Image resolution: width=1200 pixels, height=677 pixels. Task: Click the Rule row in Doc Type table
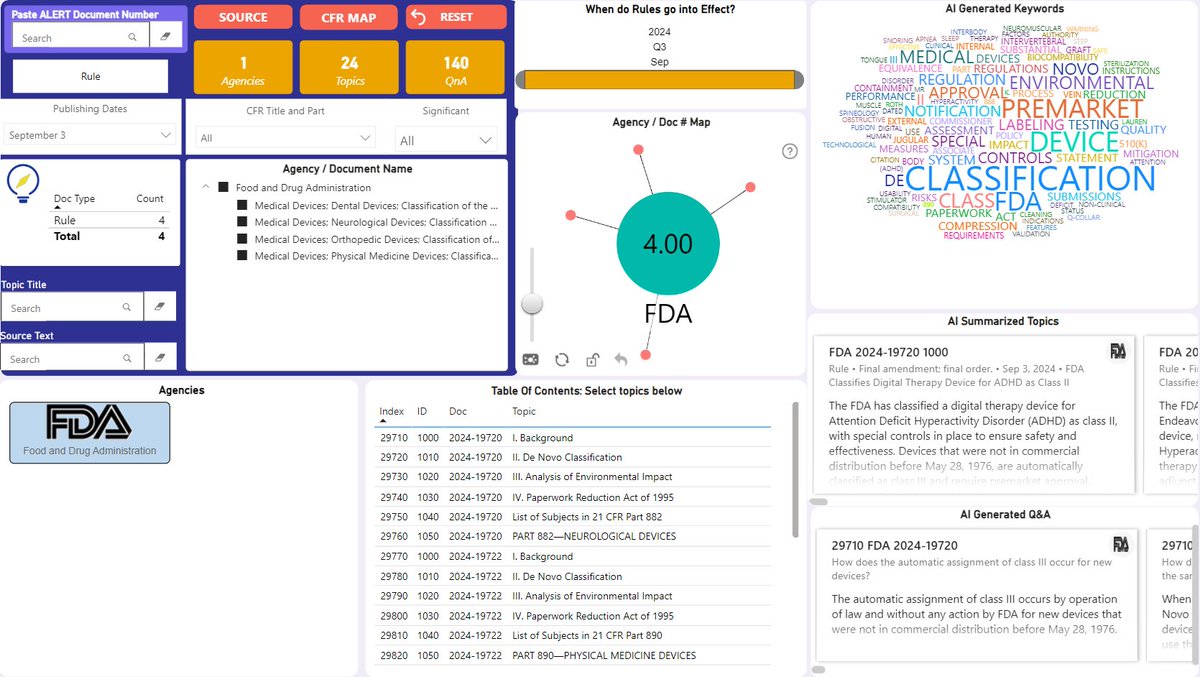tap(110, 220)
